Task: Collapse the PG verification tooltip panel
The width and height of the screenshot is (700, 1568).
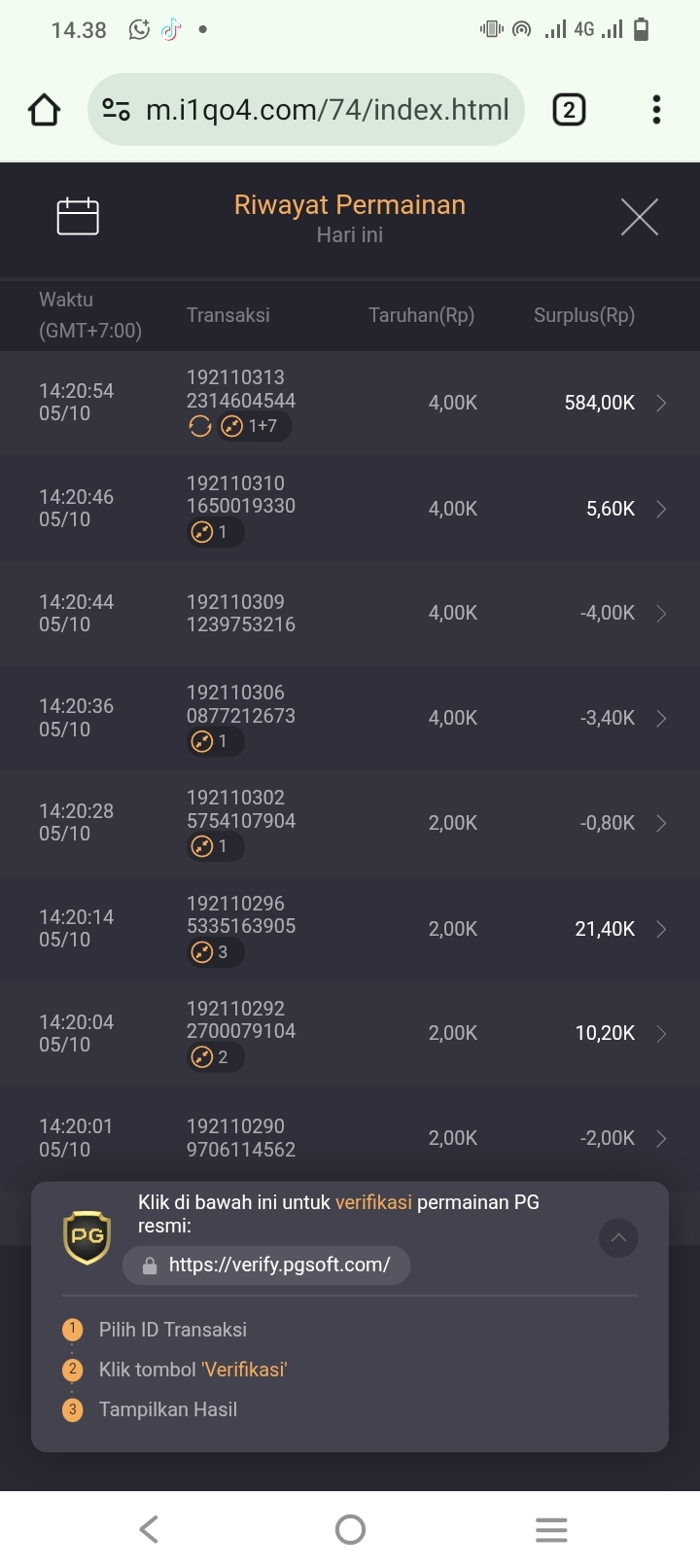Action: tap(618, 1238)
